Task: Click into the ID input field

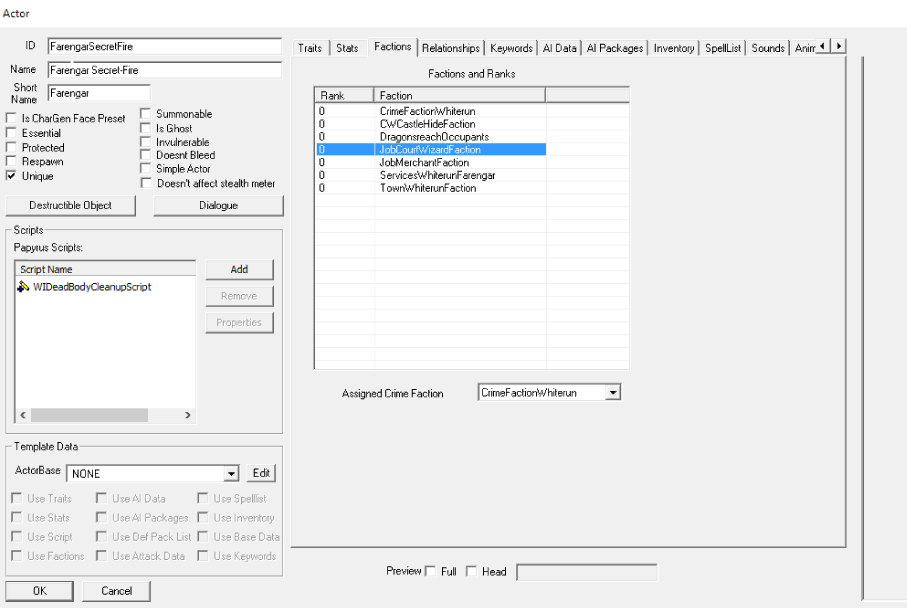Action: [x=164, y=46]
